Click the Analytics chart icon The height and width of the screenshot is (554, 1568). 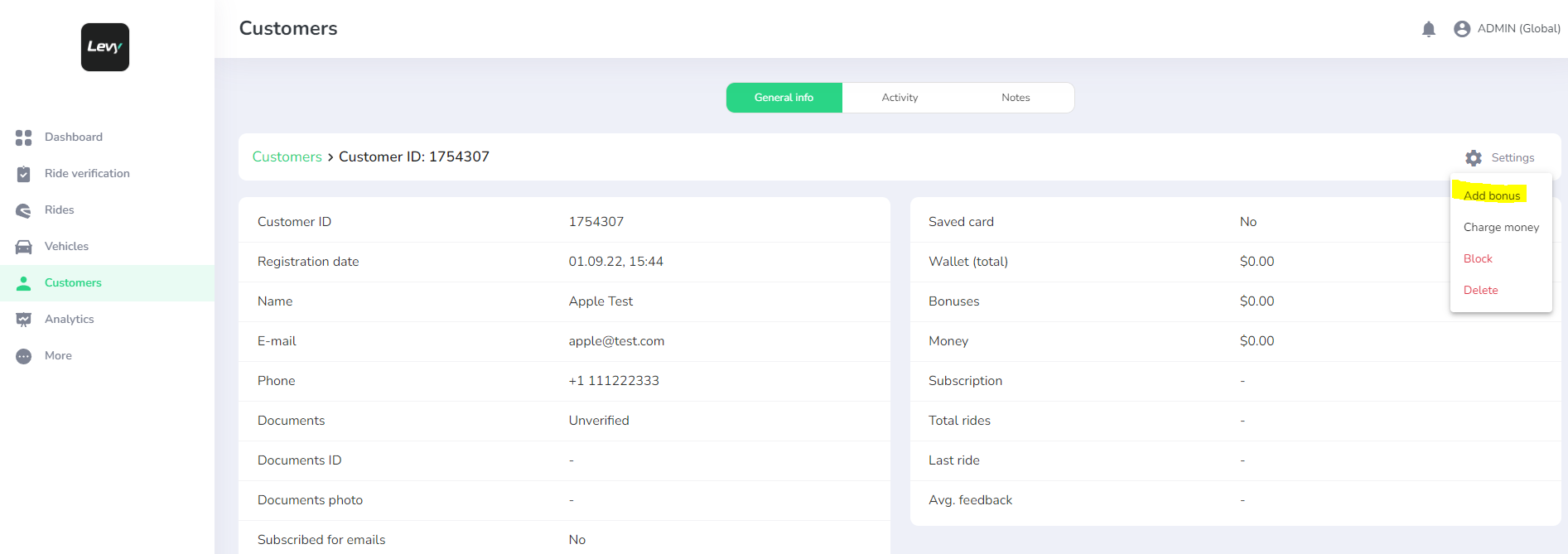[x=24, y=320]
